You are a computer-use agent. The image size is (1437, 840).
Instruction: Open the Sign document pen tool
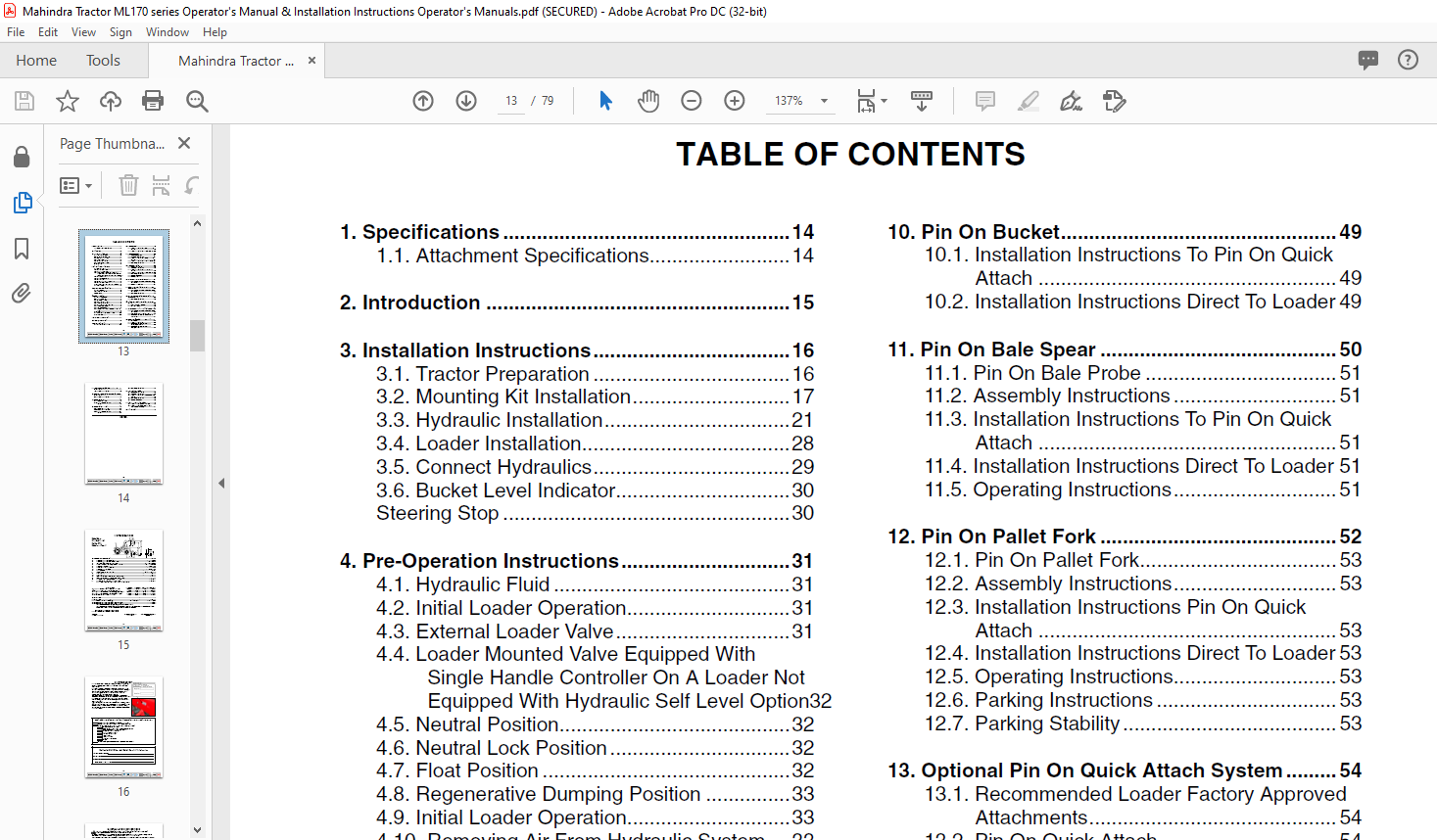point(1072,101)
